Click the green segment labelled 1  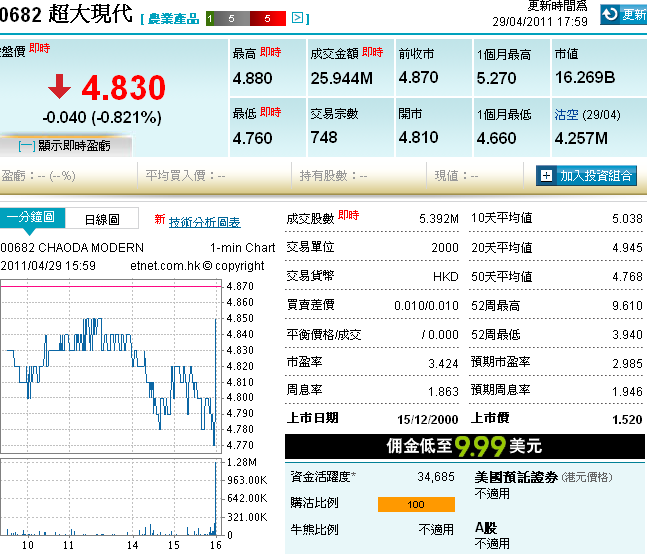click(x=210, y=19)
